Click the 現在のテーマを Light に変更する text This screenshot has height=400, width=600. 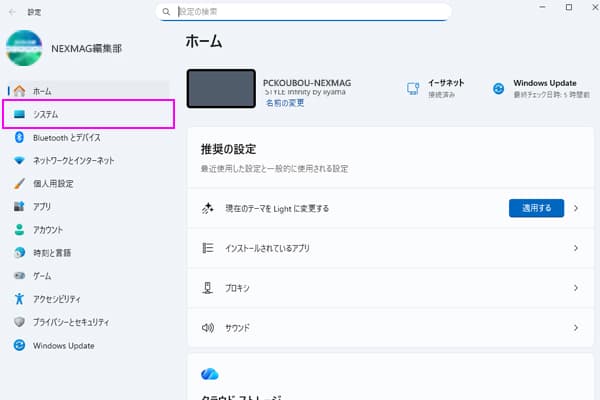point(277,208)
